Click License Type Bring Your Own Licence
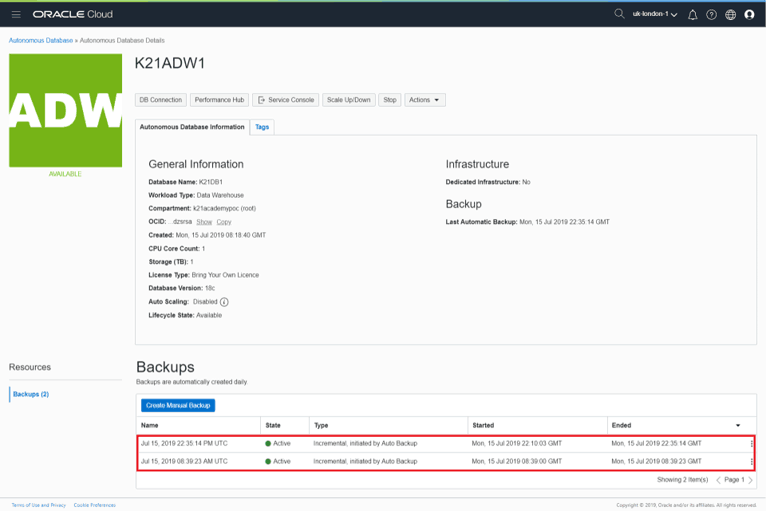 pyautogui.click(x=225, y=275)
